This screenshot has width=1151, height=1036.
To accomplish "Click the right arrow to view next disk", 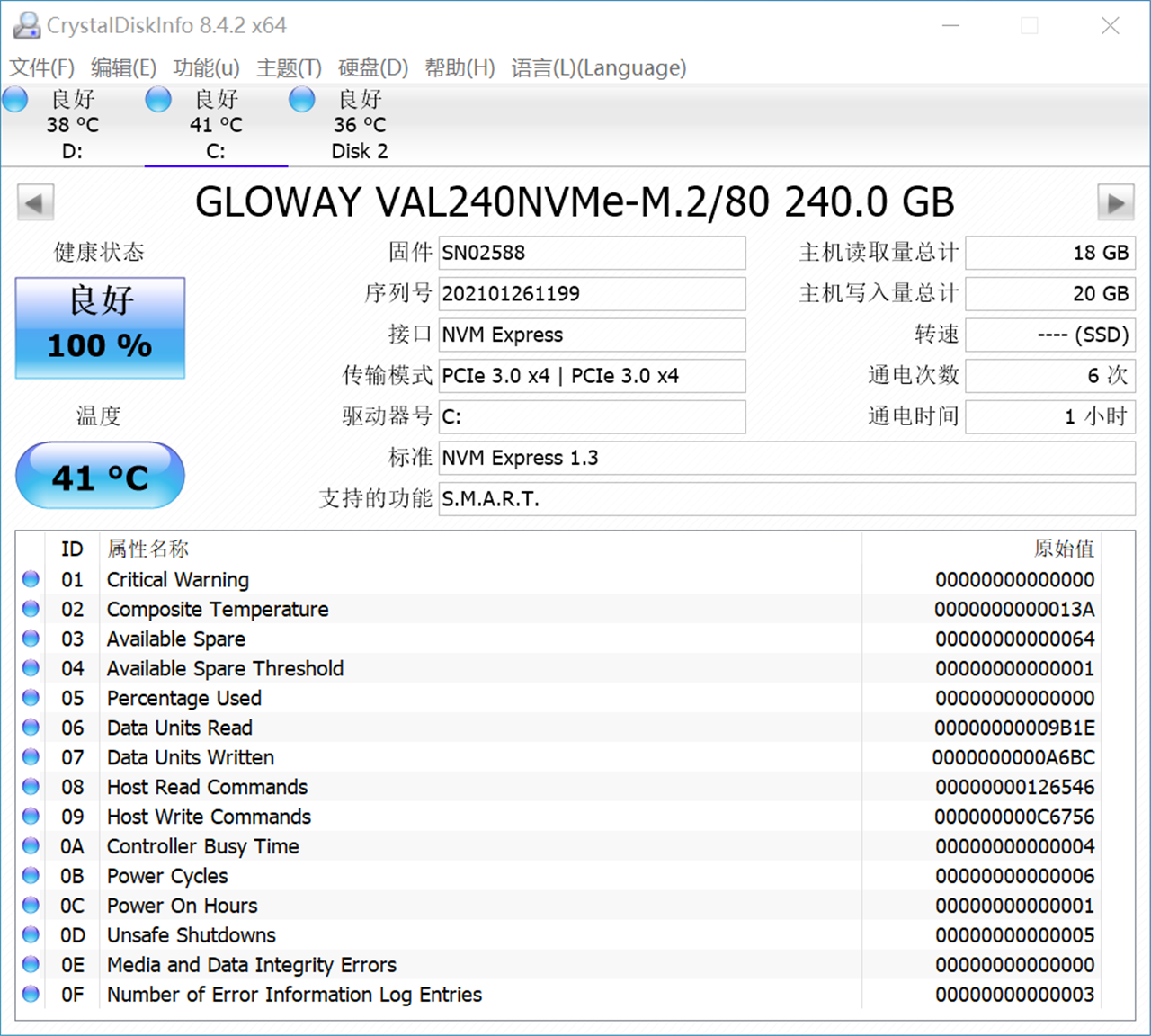I will [x=1115, y=203].
